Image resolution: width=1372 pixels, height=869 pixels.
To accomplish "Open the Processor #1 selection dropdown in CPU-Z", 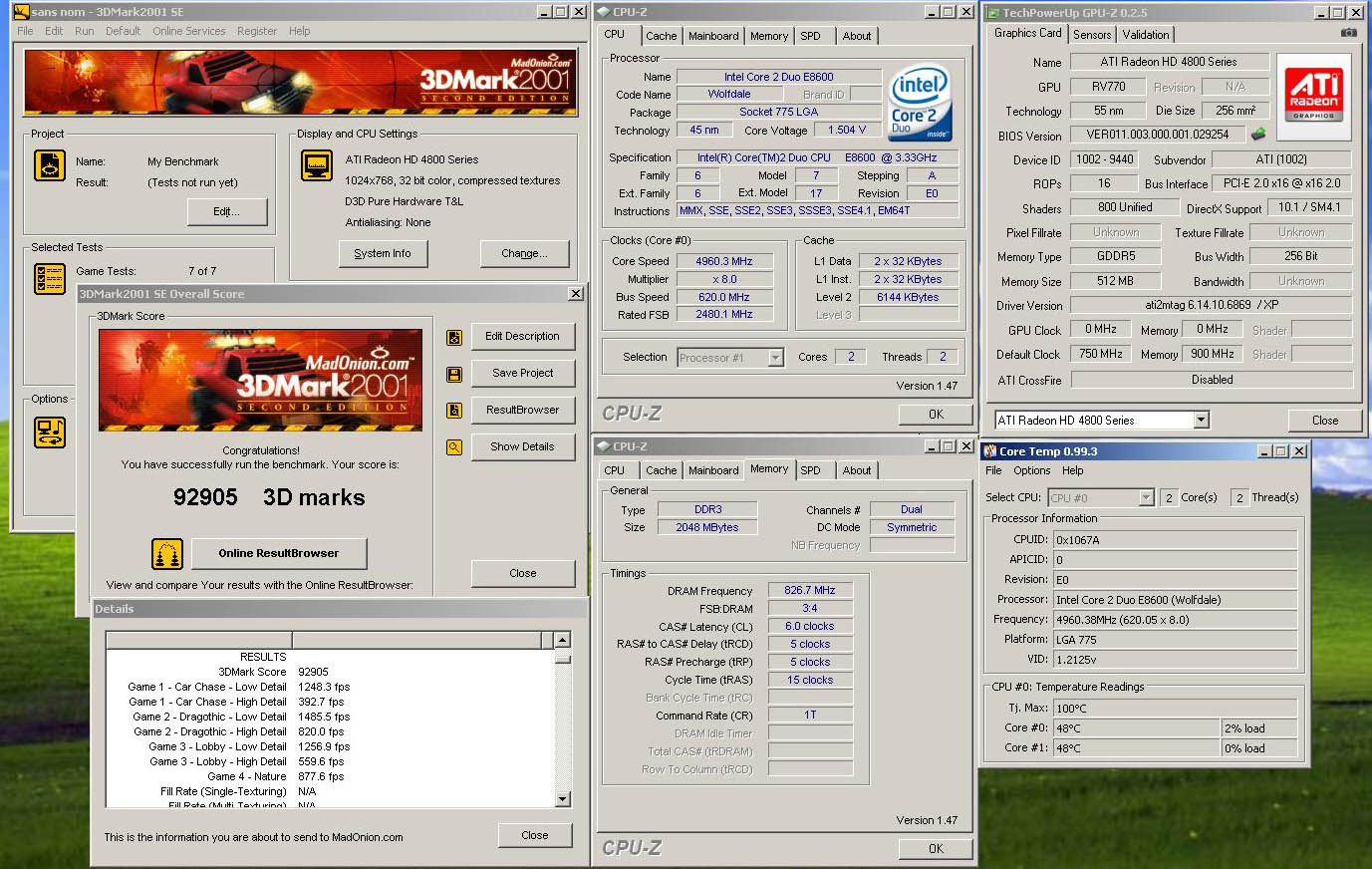I will click(x=775, y=358).
